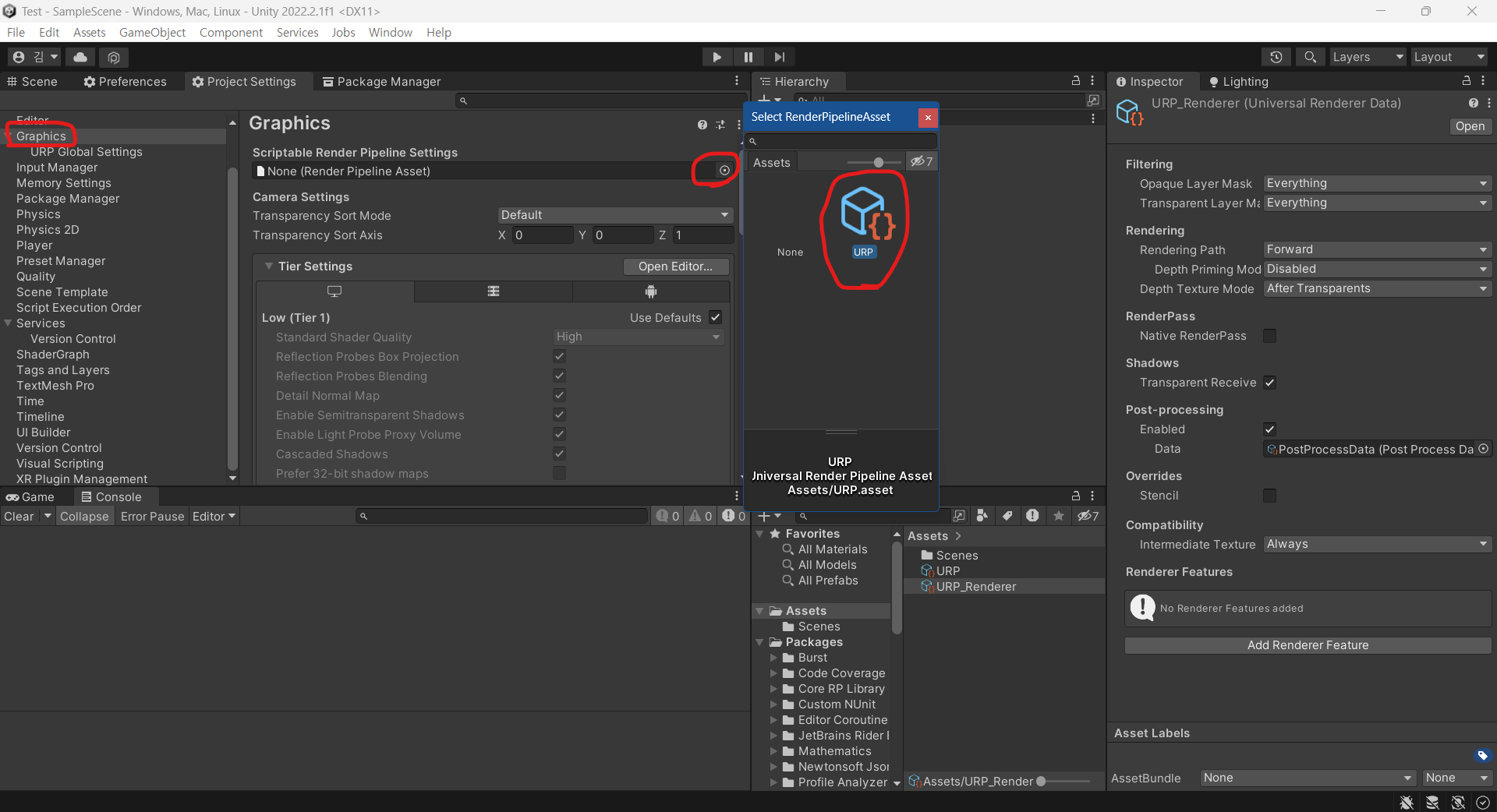Screen dimensions: 1497x812
Task: Open the account dropdown in toolbar
Action: 35,57
